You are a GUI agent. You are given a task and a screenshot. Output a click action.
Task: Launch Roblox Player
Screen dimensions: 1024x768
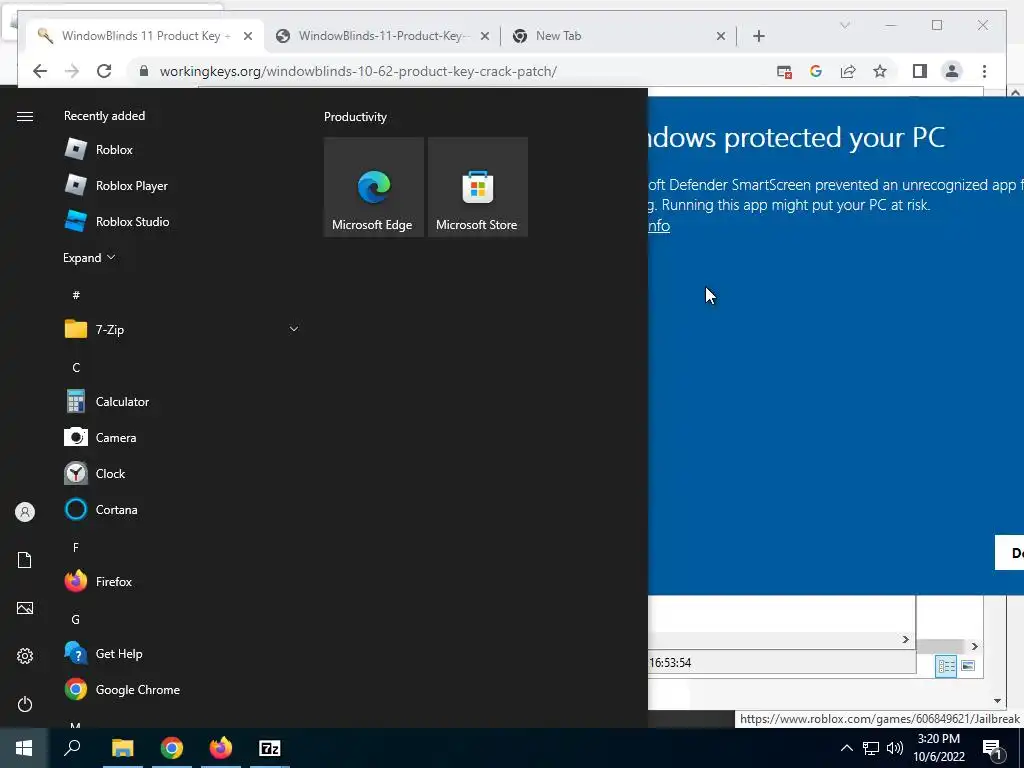(x=182, y=185)
